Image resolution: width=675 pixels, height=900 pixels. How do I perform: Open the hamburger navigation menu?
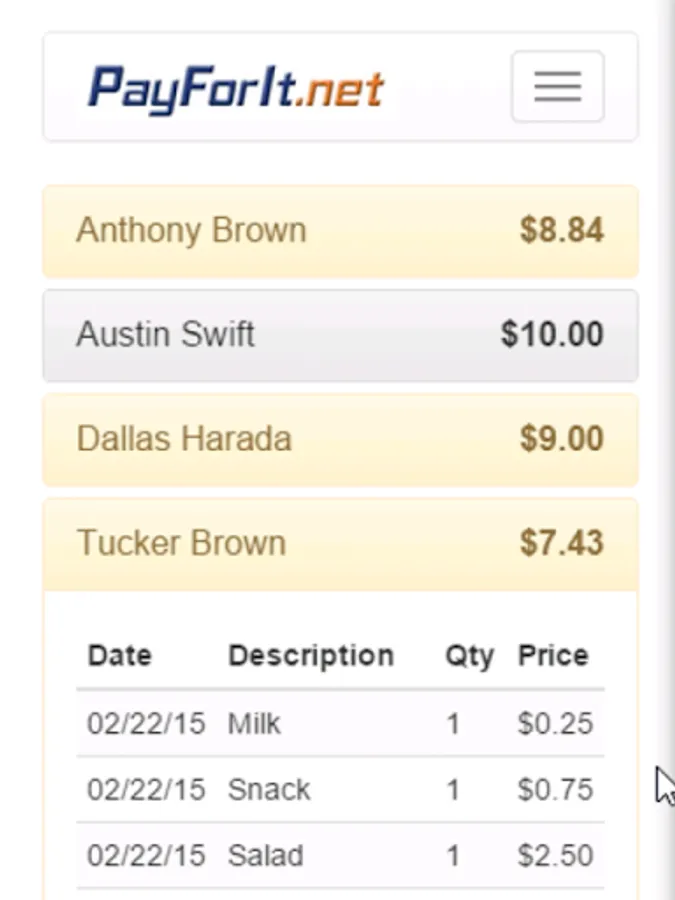(557, 87)
